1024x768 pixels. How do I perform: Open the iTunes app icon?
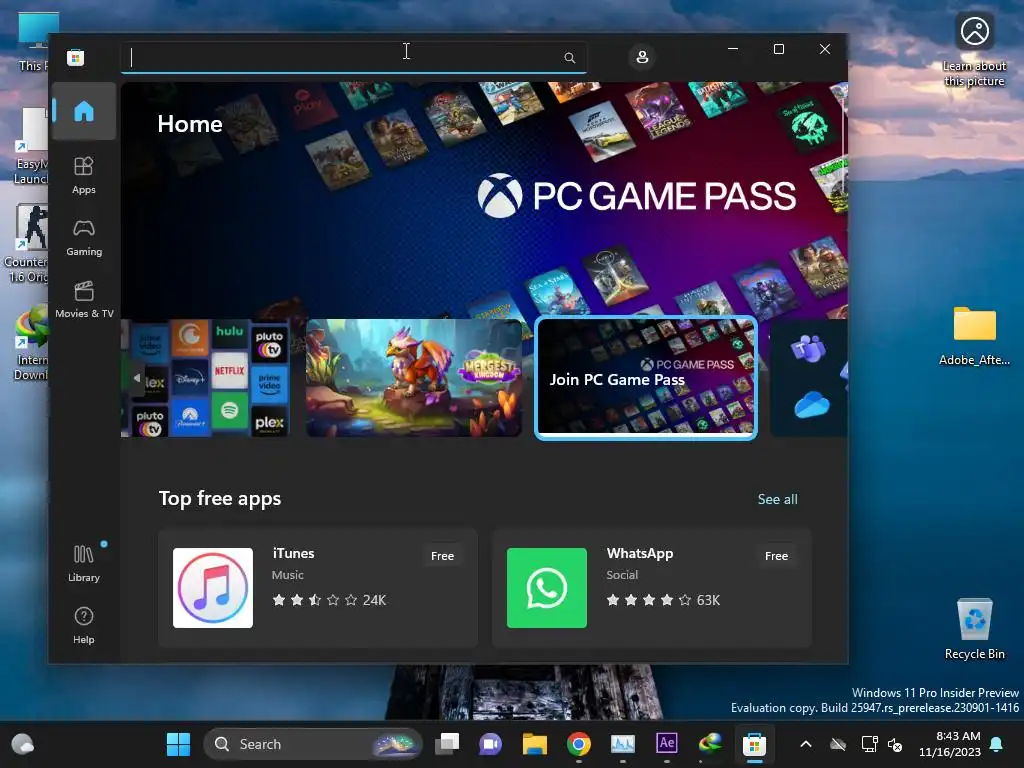coord(213,588)
